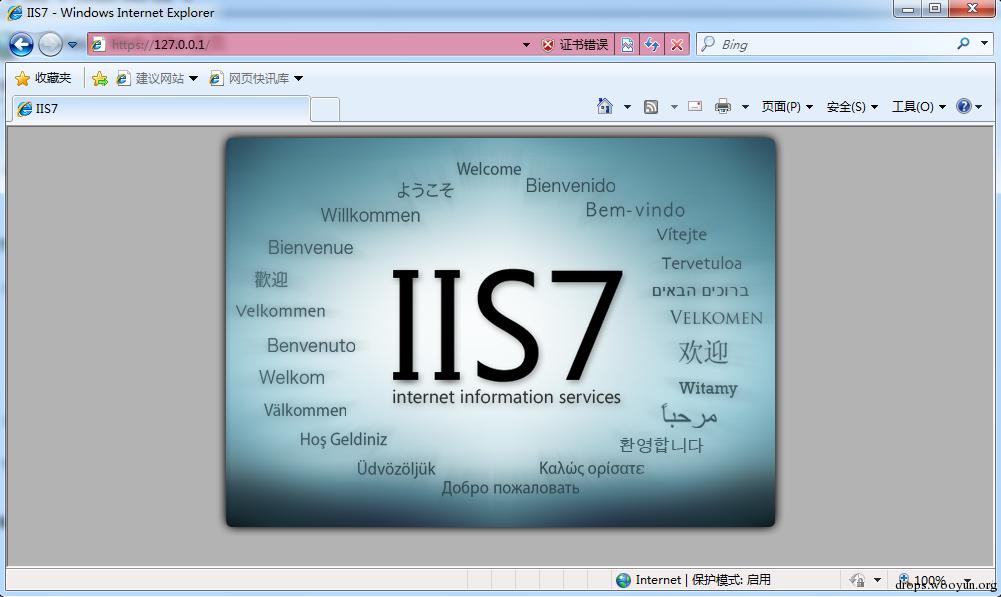Click the IE icon in title bar

point(14,12)
